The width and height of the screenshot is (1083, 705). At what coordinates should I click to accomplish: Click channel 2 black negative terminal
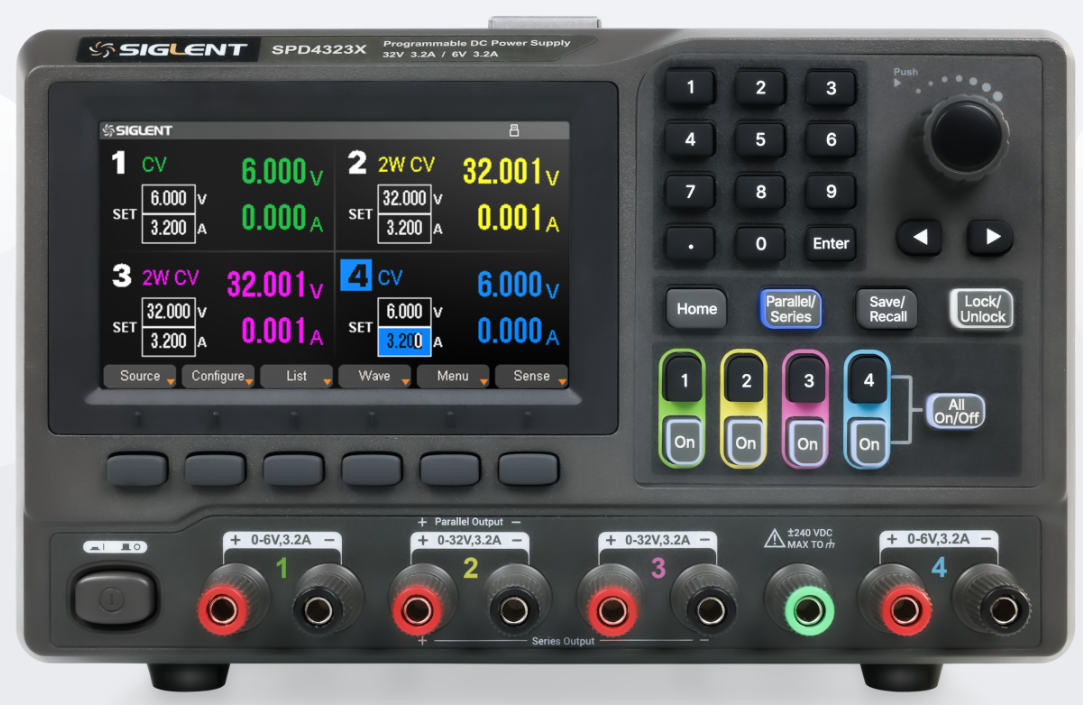[513, 610]
